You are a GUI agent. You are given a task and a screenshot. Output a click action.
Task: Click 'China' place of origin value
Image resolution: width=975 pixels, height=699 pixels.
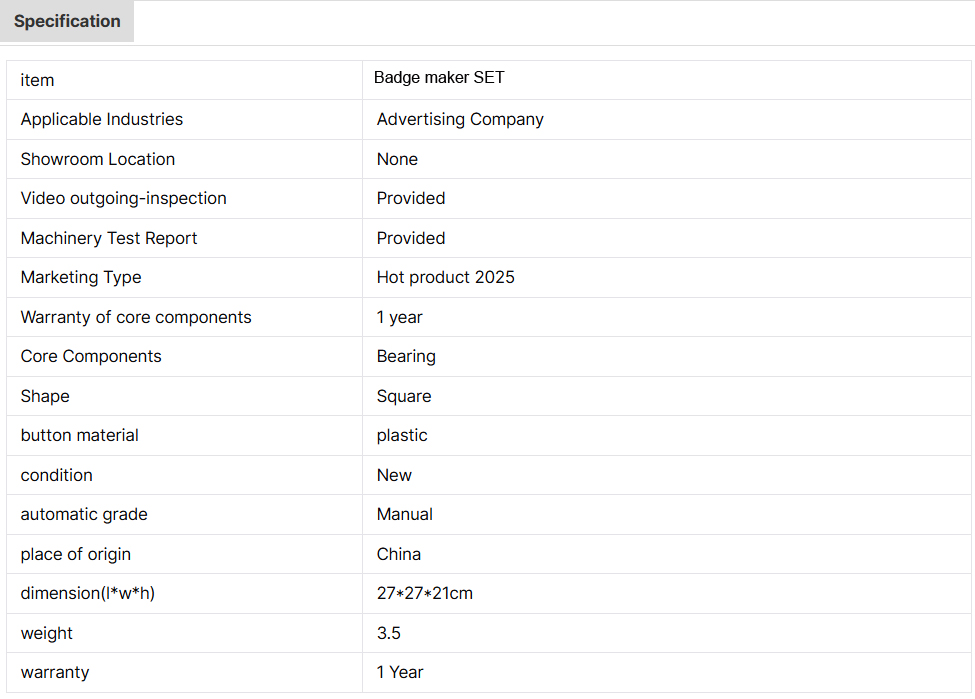(399, 554)
